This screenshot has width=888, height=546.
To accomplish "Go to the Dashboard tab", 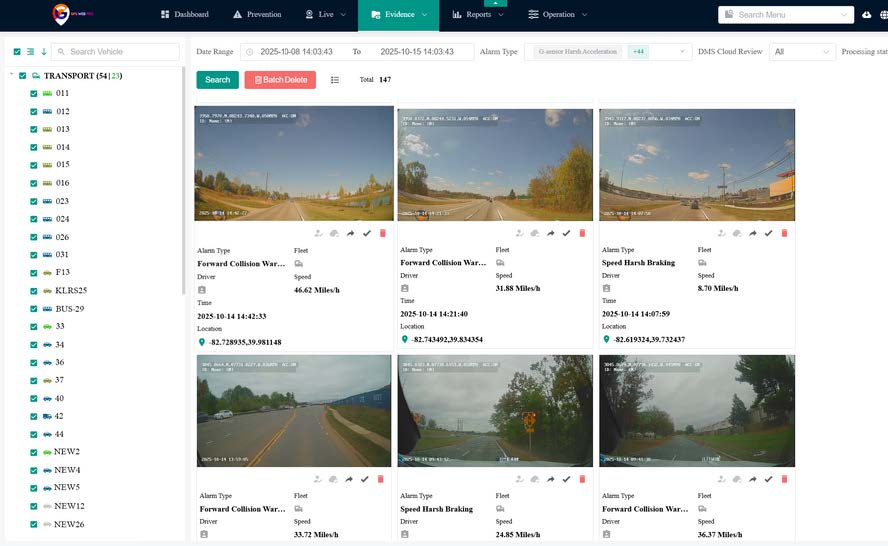I will coord(184,15).
